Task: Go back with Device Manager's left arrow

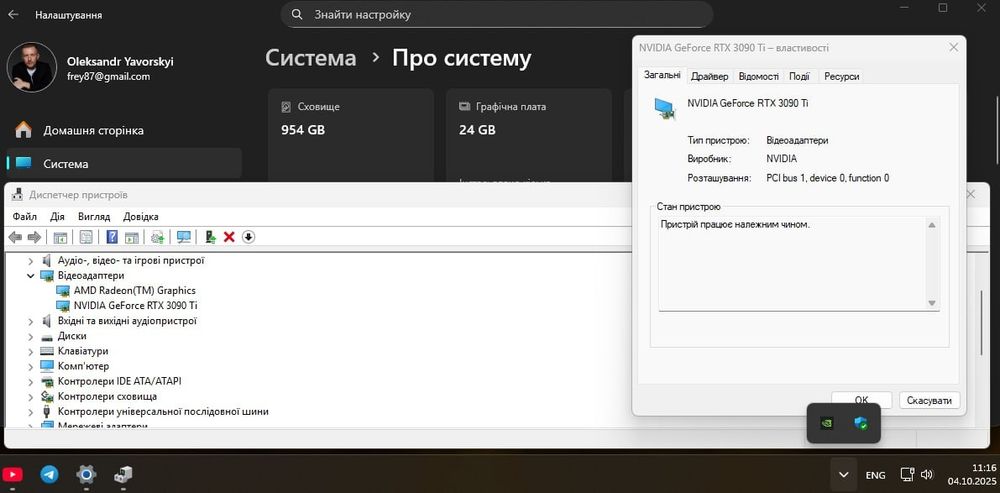Action: (x=15, y=237)
